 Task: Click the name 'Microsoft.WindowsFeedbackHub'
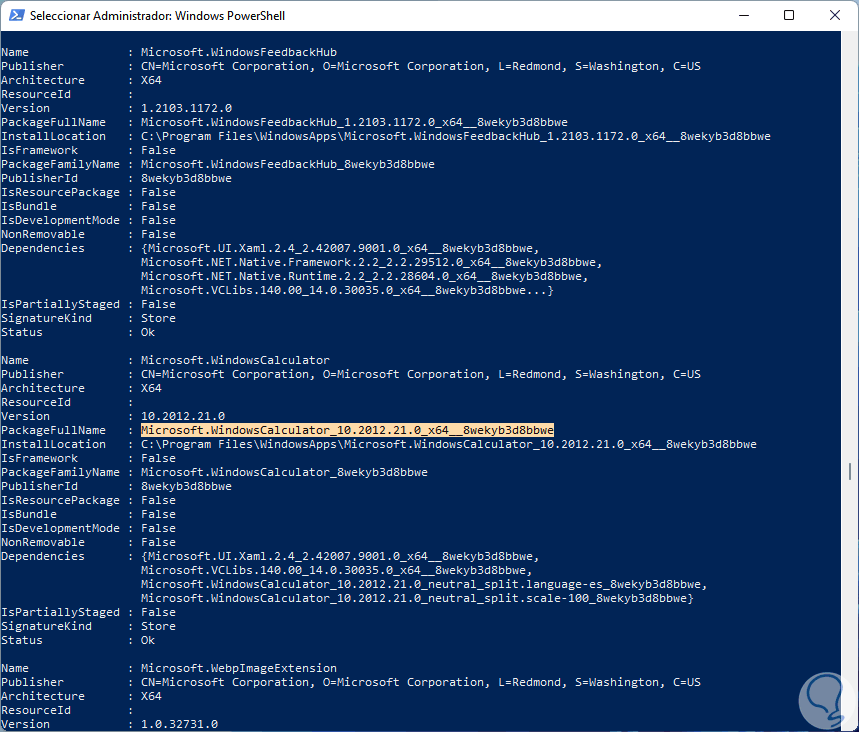coord(239,52)
